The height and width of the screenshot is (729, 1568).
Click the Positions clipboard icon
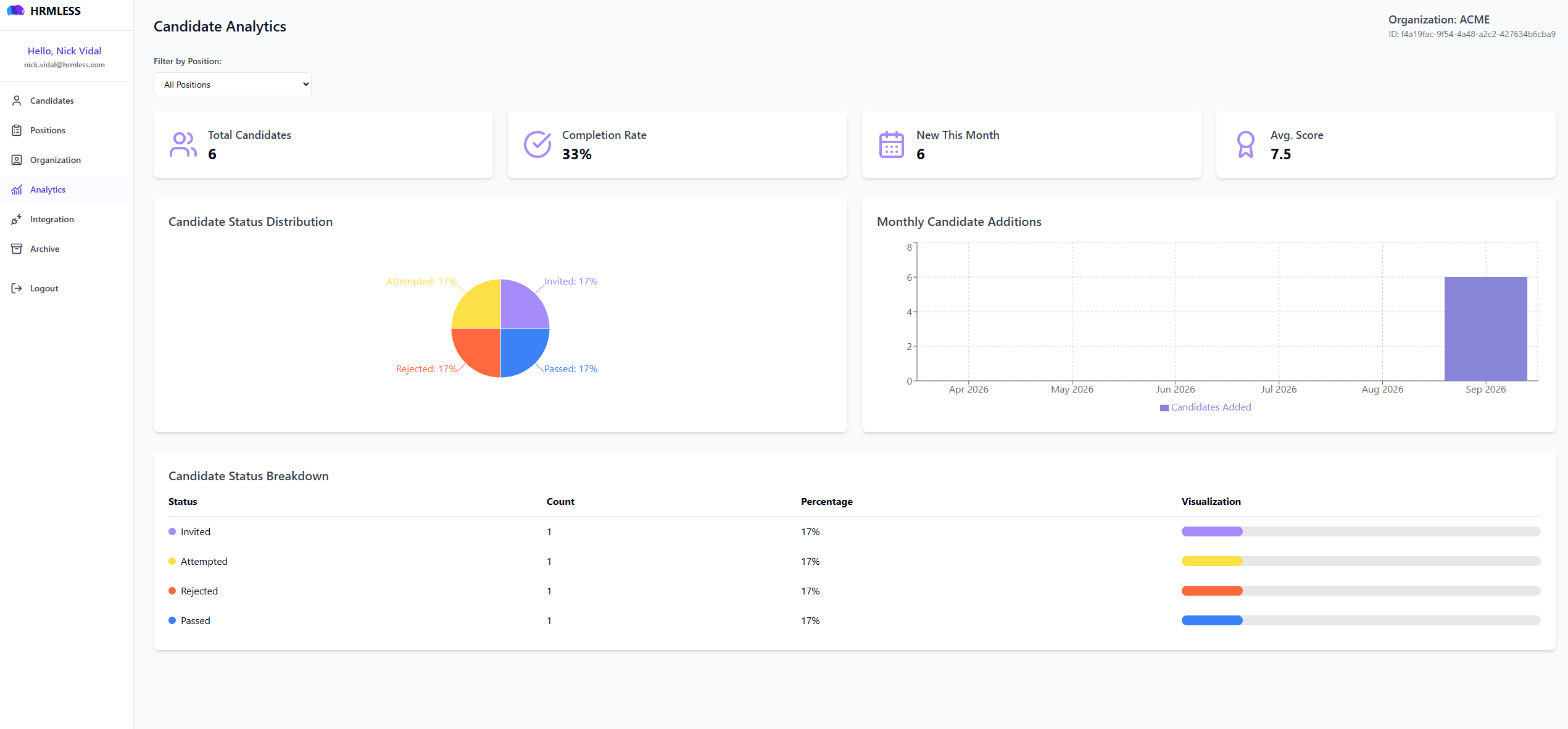click(x=17, y=130)
